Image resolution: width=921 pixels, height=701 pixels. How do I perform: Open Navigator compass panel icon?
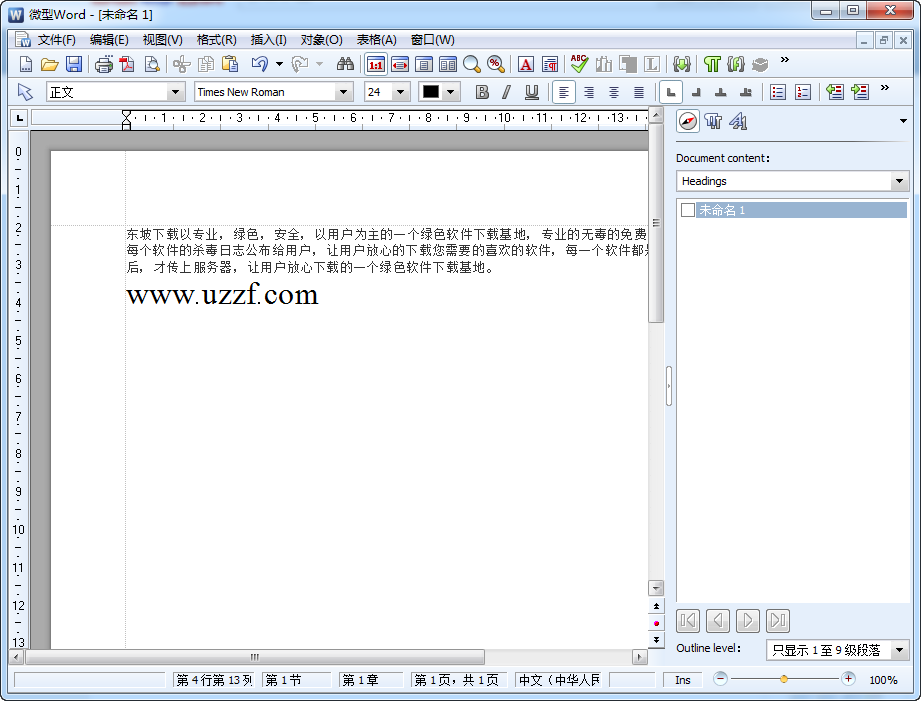(688, 122)
